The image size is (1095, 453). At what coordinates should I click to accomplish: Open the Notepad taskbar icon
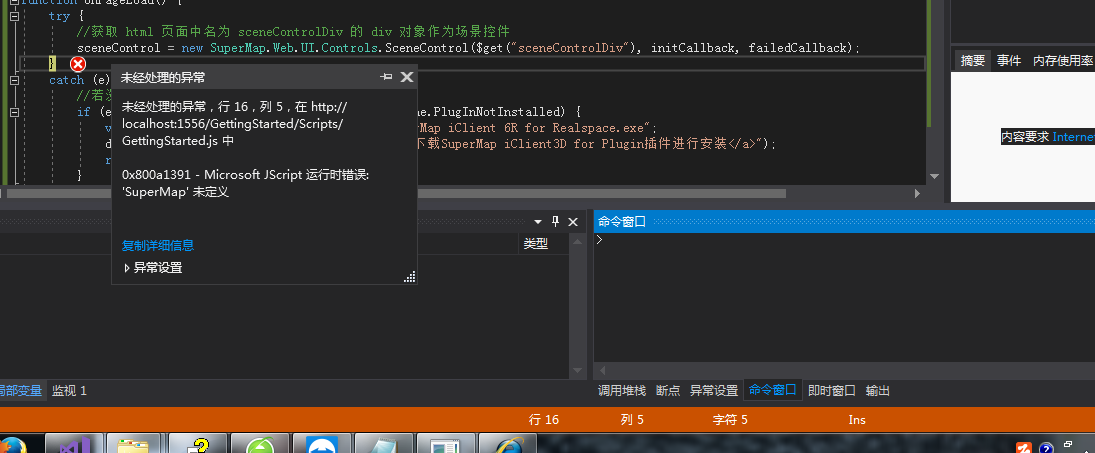coord(383,444)
